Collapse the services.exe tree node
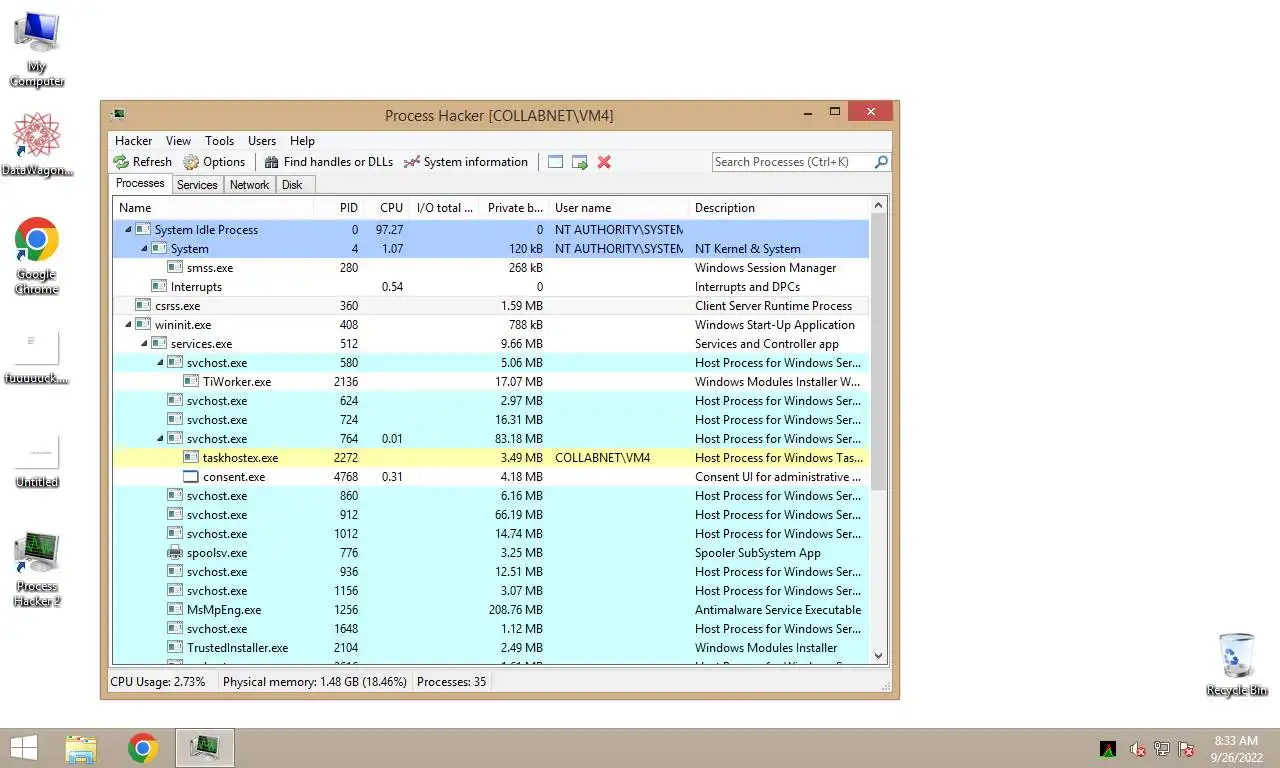 (144, 344)
